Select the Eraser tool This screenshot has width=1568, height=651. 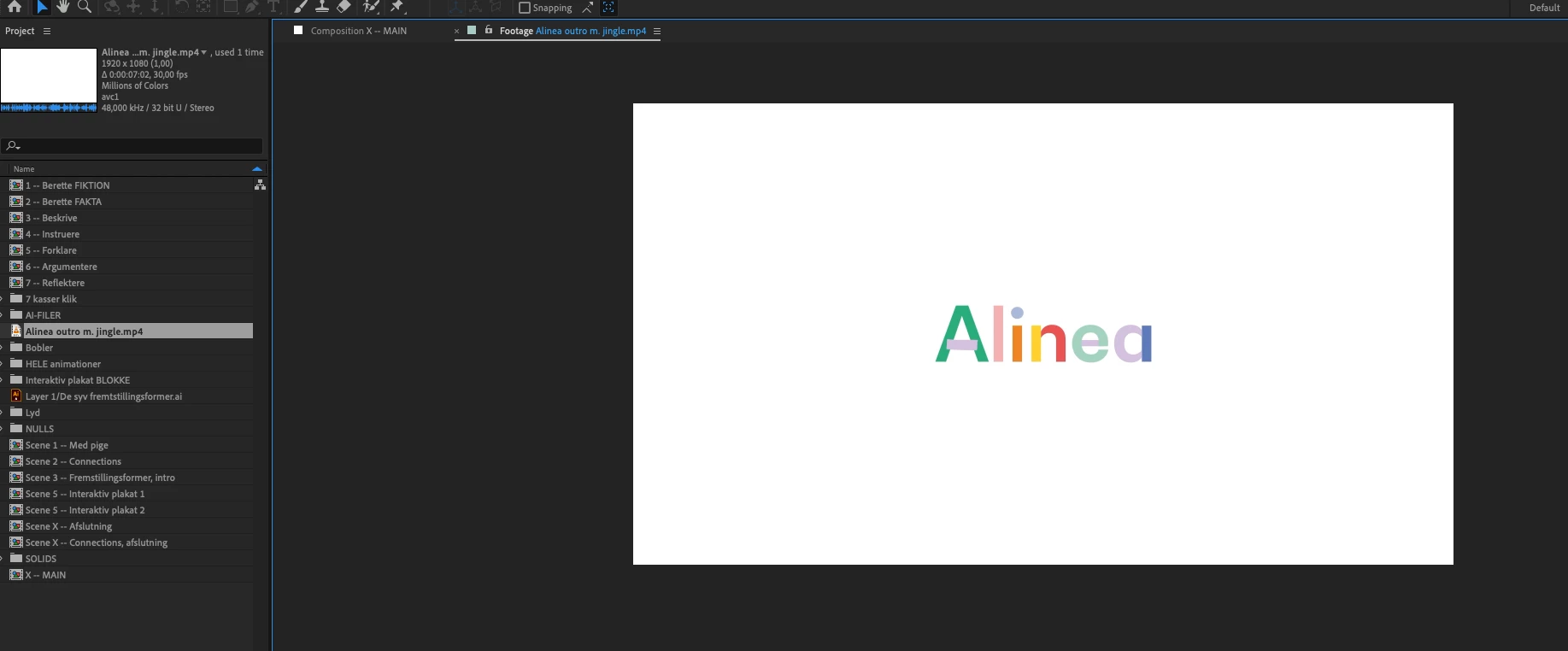pos(344,7)
